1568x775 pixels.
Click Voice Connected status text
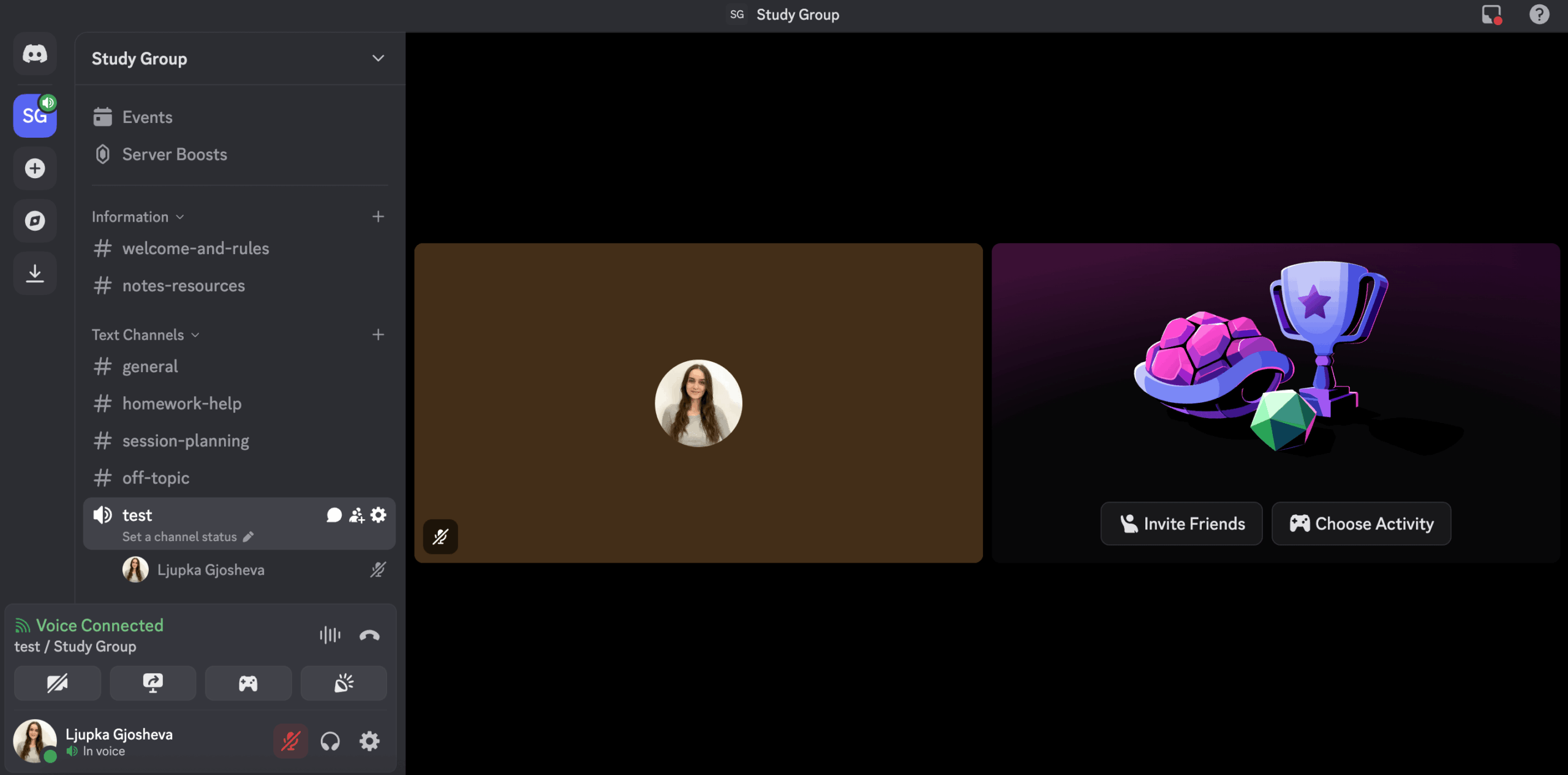100,626
